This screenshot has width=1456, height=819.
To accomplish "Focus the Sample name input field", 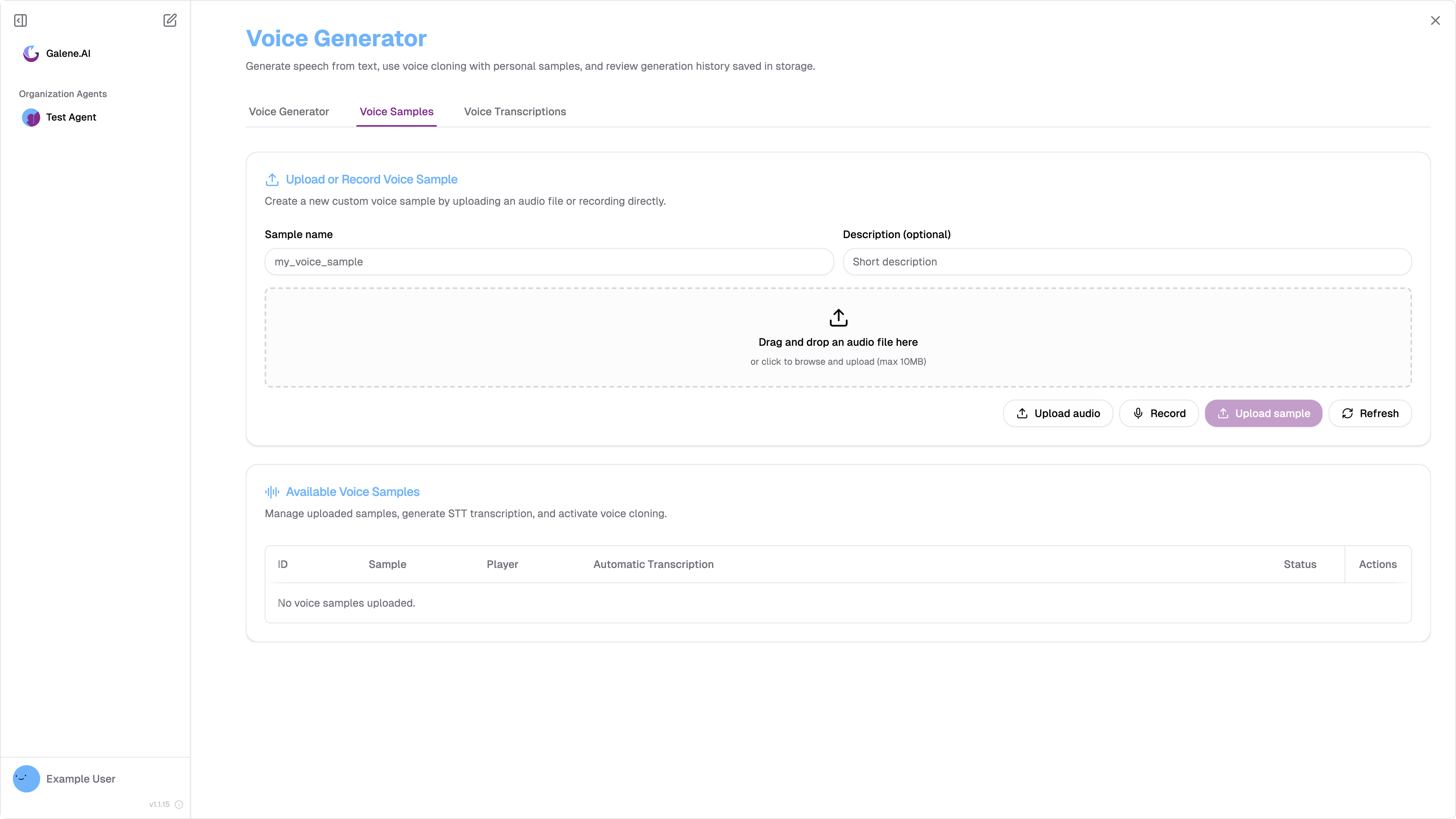I will click(549, 262).
